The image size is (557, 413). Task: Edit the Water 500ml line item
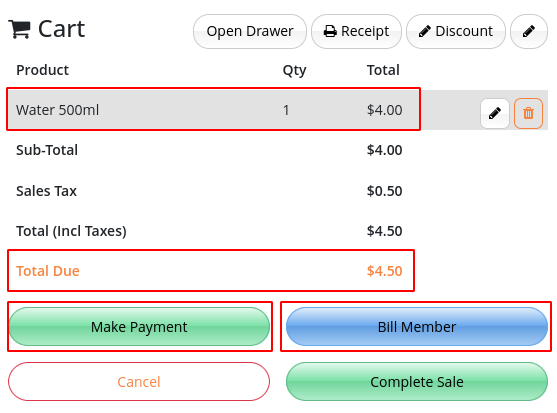494,113
